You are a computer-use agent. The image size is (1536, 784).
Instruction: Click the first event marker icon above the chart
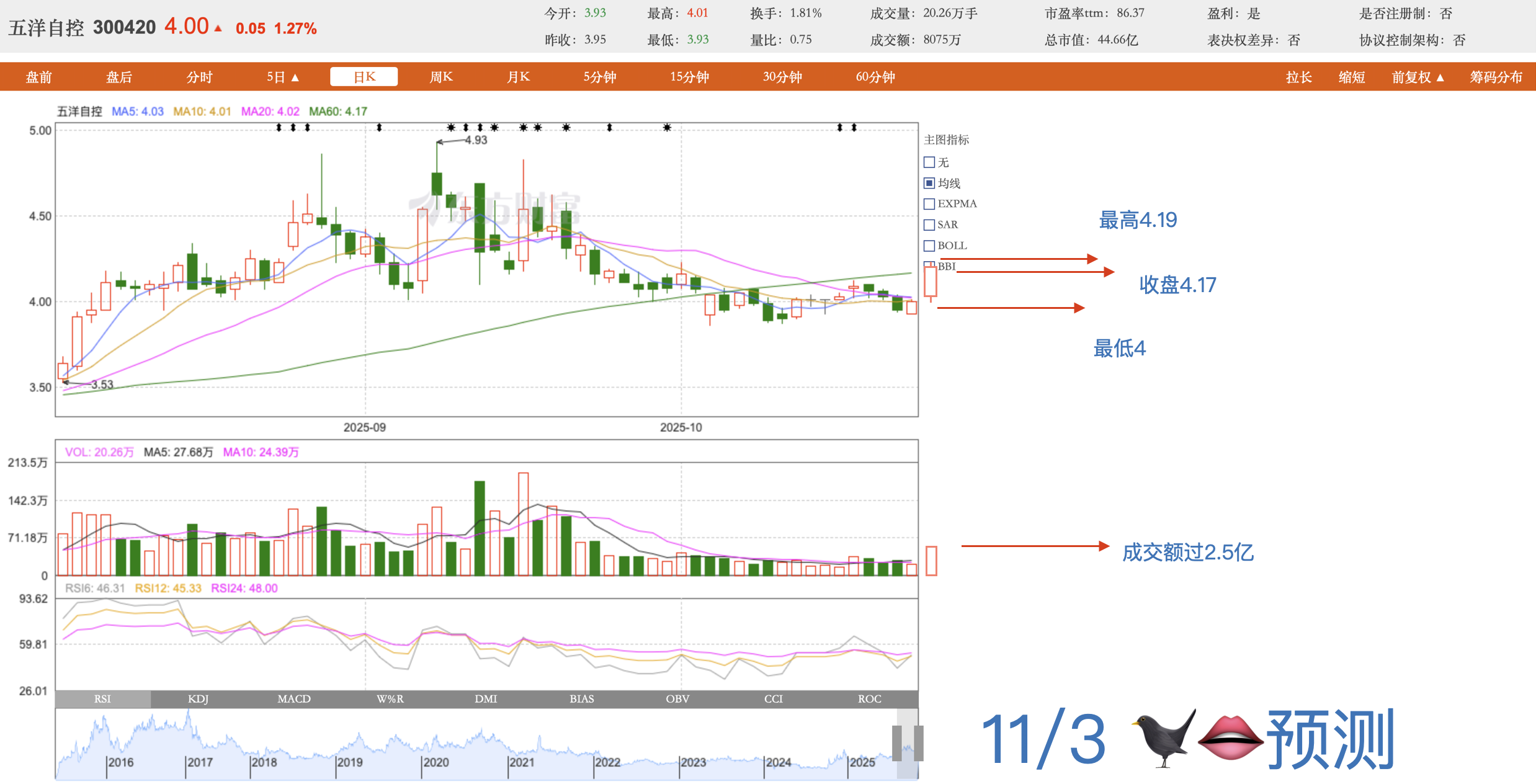(279, 127)
